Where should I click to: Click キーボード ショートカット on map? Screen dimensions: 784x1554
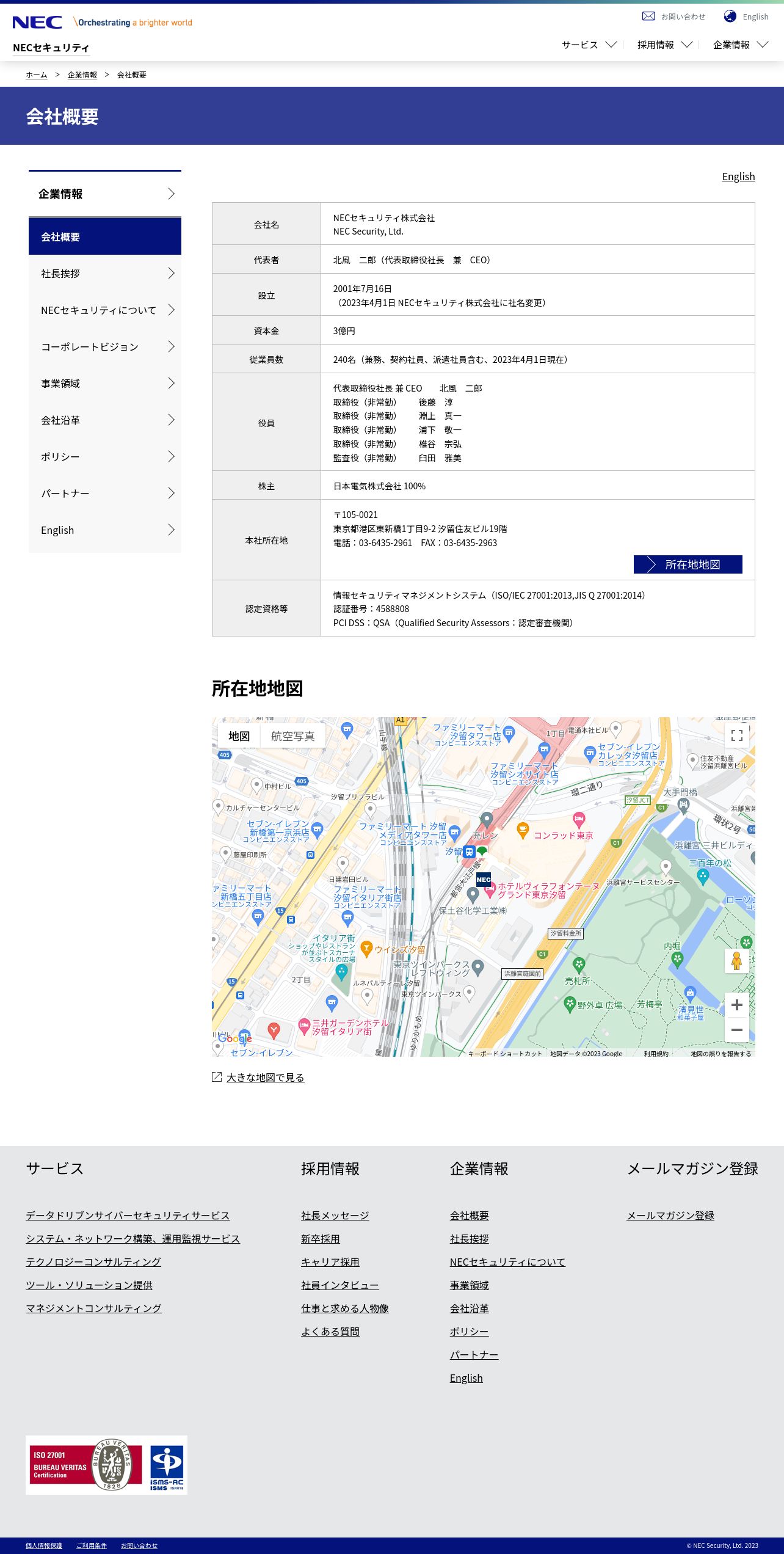tap(505, 1054)
